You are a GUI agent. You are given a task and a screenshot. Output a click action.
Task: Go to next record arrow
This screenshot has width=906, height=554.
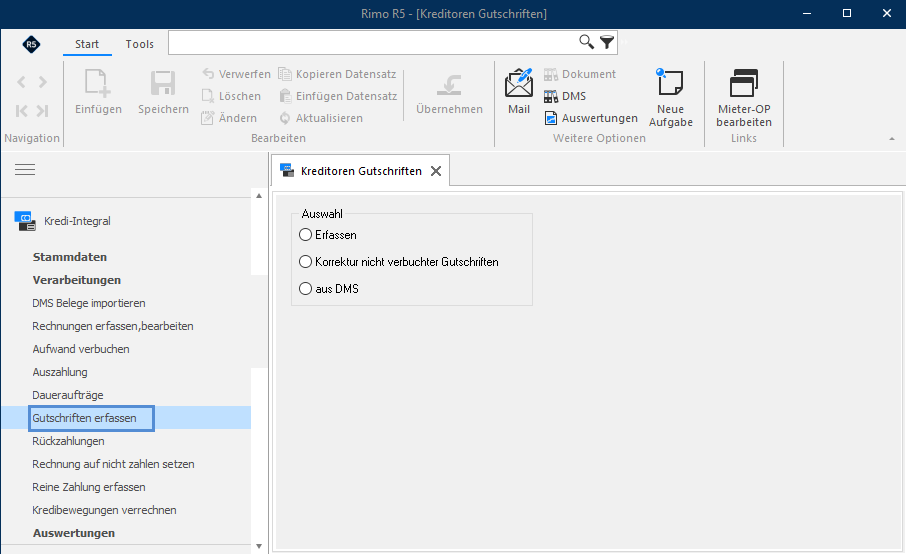[x=43, y=82]
